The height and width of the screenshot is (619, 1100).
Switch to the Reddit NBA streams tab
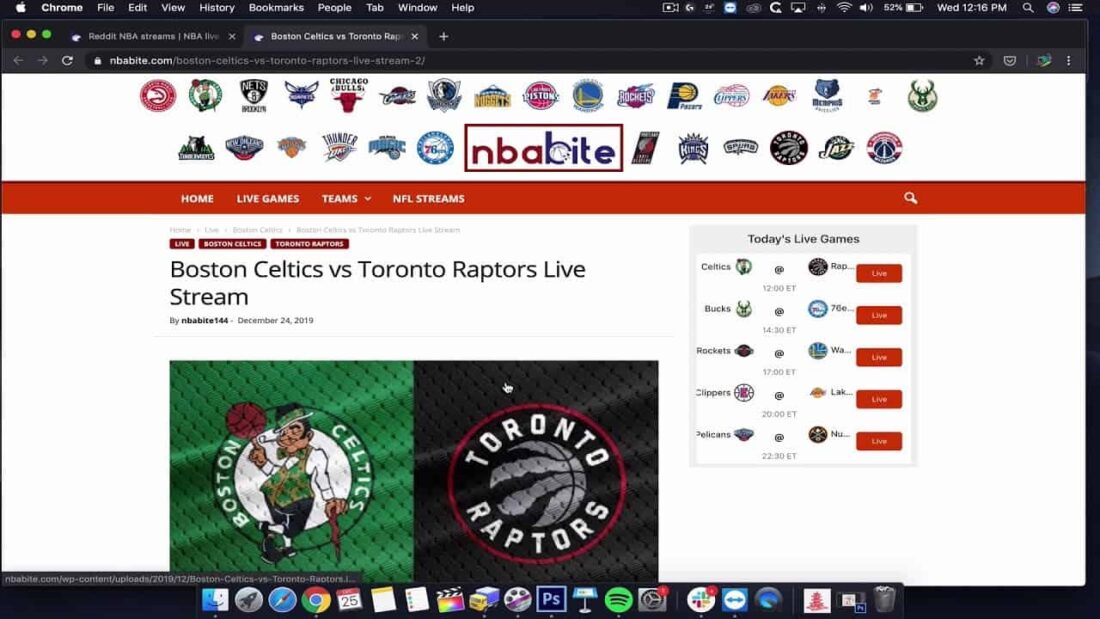[154, 36]
